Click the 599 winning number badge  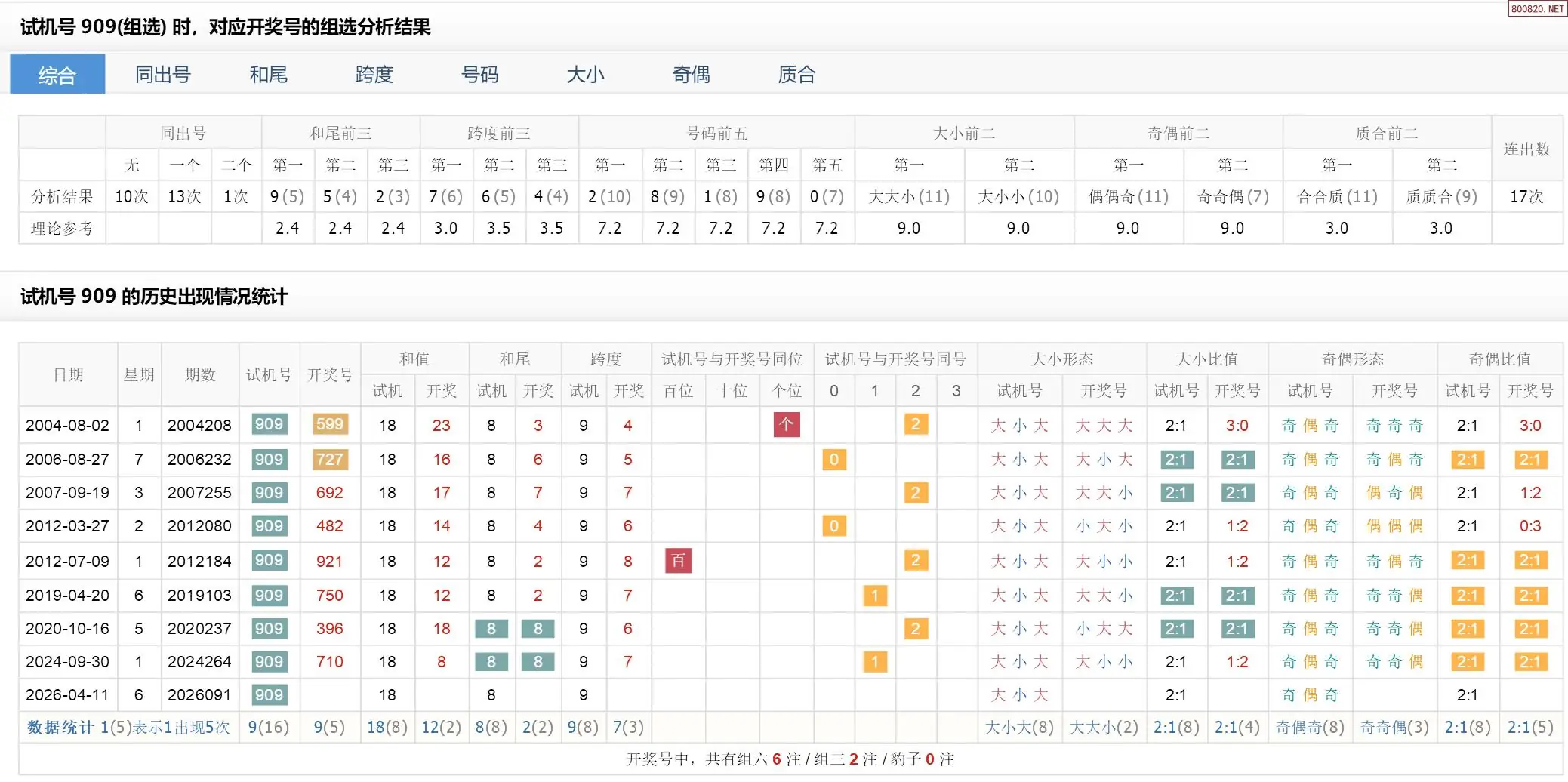tap(329, 425)
